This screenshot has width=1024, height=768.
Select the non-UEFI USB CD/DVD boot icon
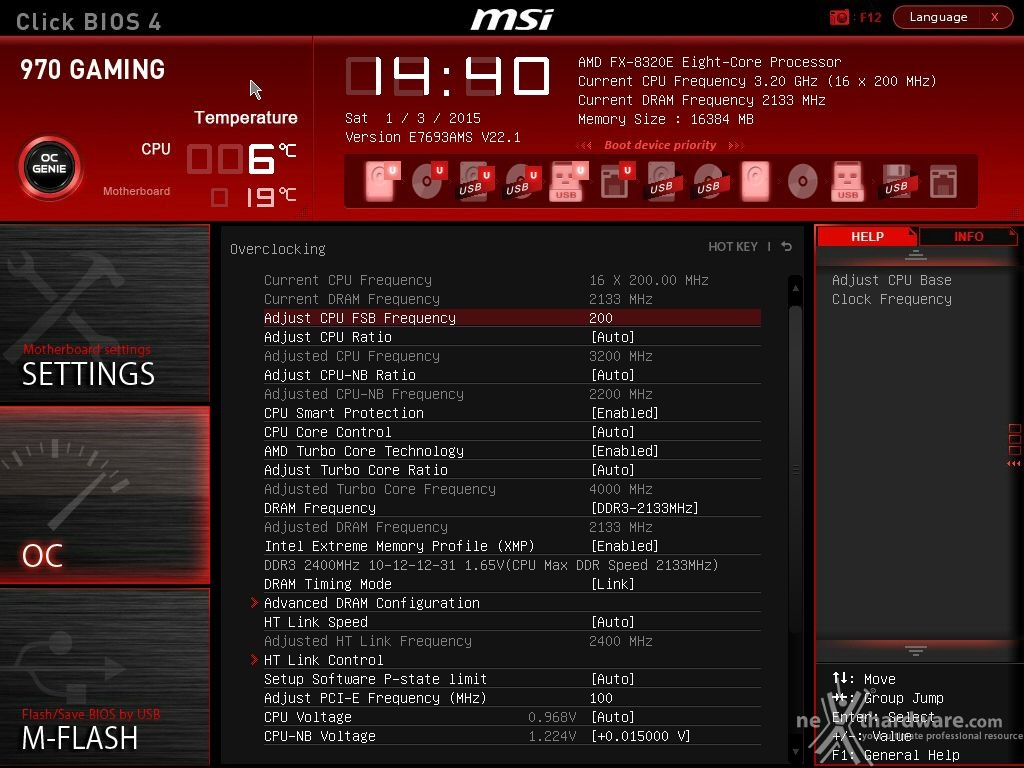(x=709, y=182)
